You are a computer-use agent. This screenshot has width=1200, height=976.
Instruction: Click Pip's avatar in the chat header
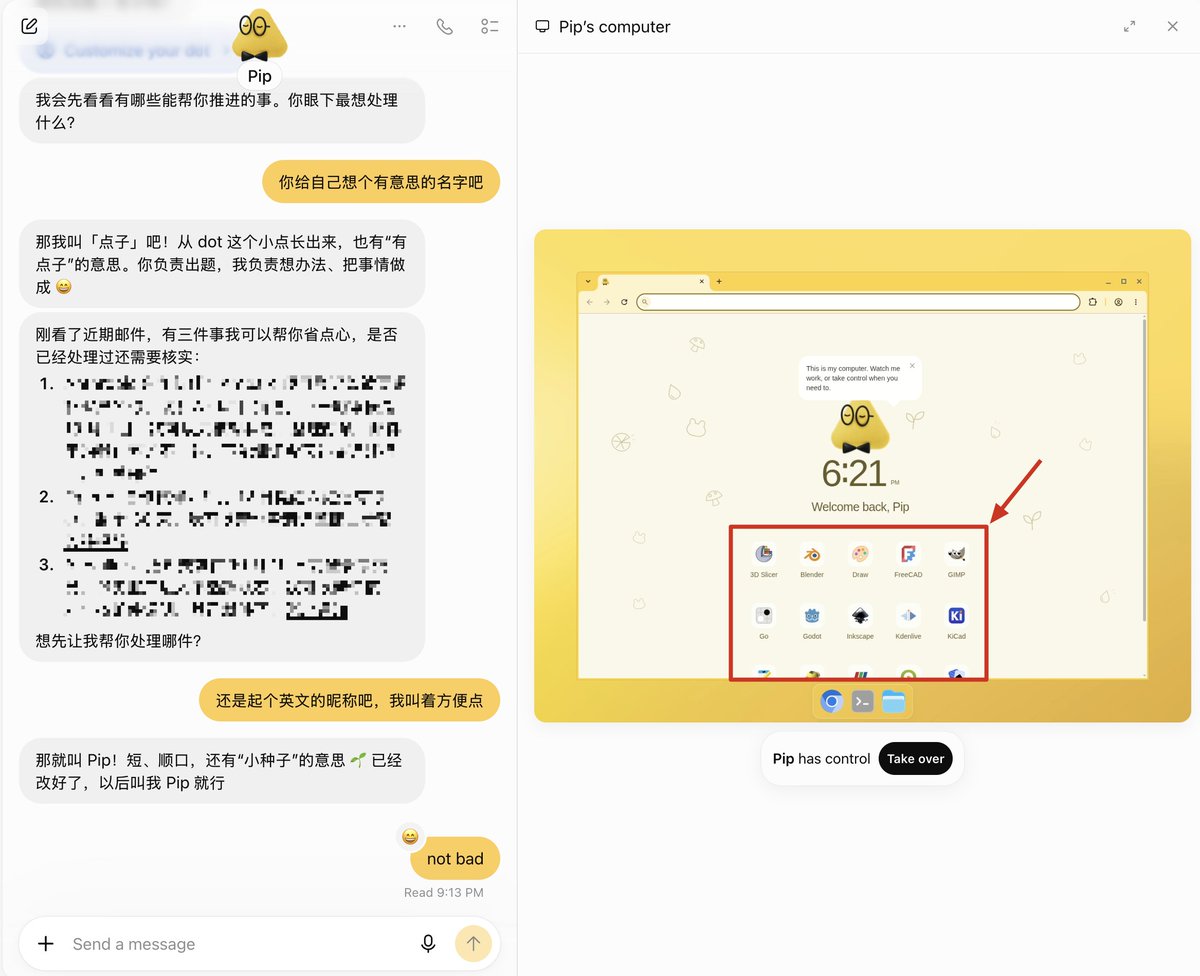(260, 35)
